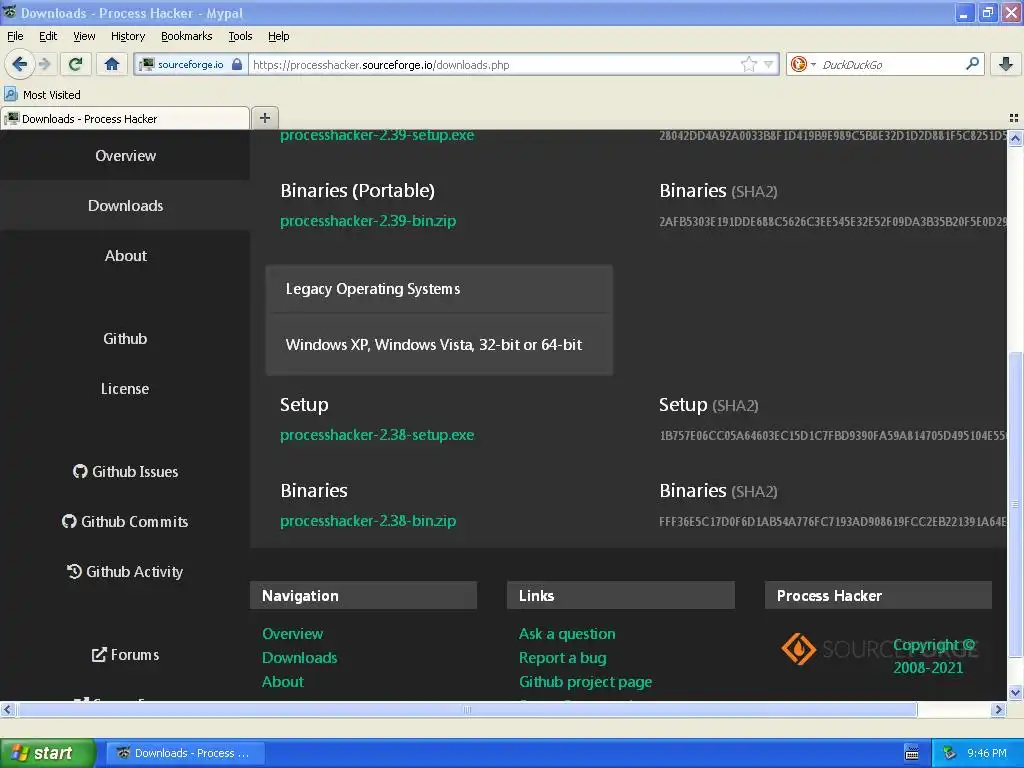Open the DuckDuckGo search engine selector
Viewport: 1024px width, 768px height.
click(x=803, y=64)
